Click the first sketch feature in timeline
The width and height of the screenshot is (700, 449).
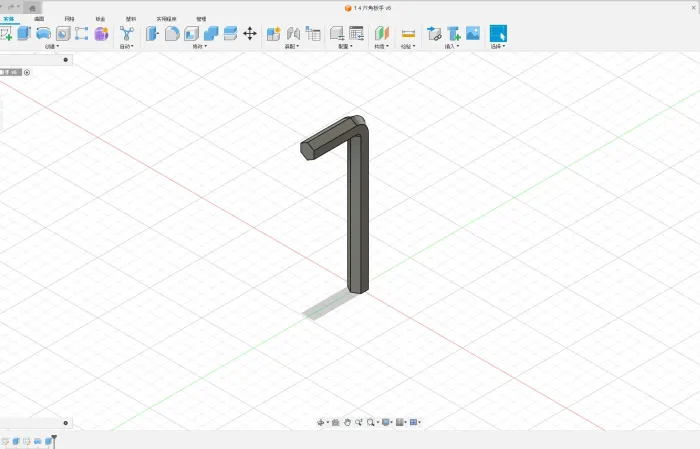tap(5, 441)
